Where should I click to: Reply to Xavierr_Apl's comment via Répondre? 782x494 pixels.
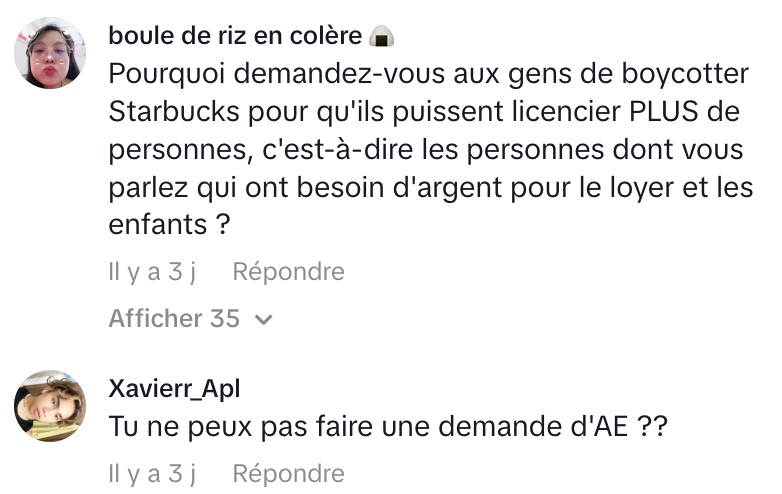click(288, 474)
